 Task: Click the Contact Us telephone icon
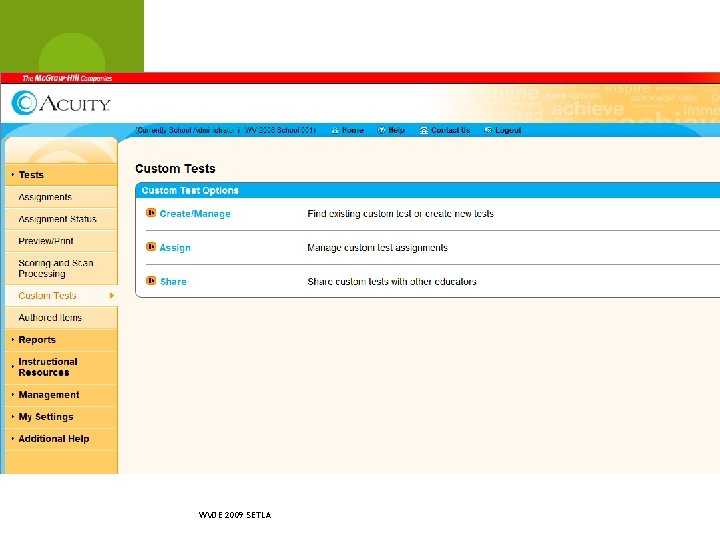[423, 130]
